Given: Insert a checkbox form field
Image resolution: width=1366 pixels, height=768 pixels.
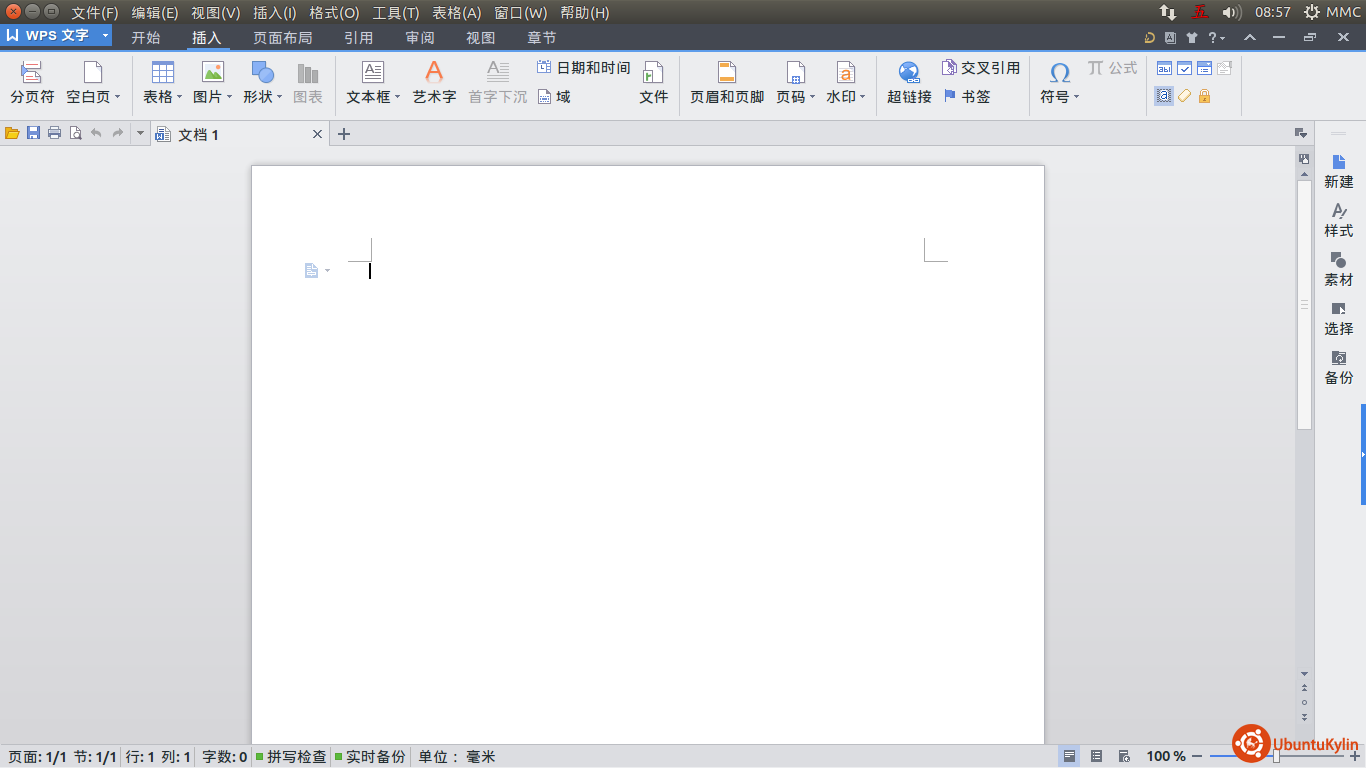Looking at the screenshot, I should 1184,68.
